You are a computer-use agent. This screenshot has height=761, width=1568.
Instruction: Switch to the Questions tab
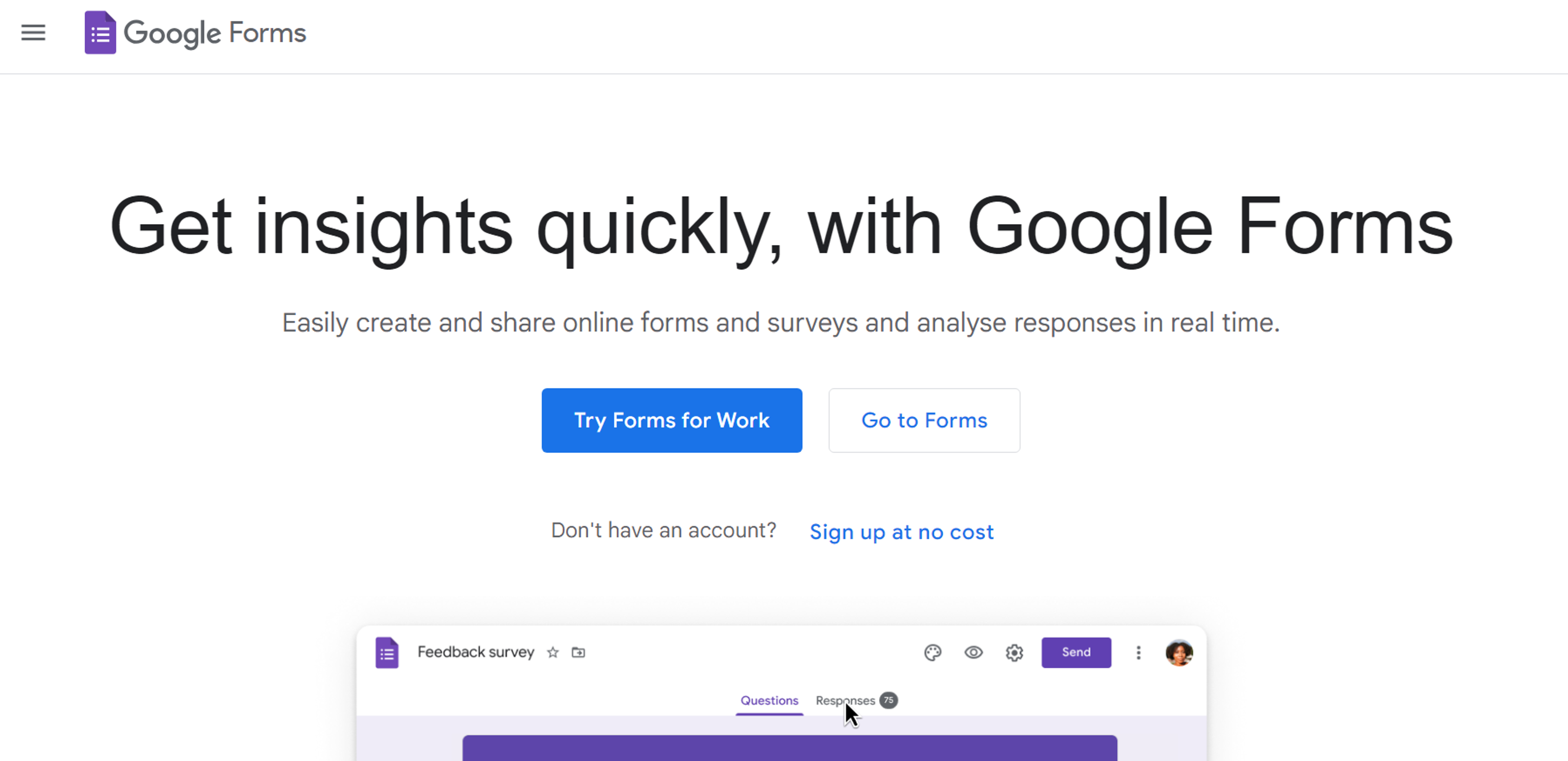point(768,700)
